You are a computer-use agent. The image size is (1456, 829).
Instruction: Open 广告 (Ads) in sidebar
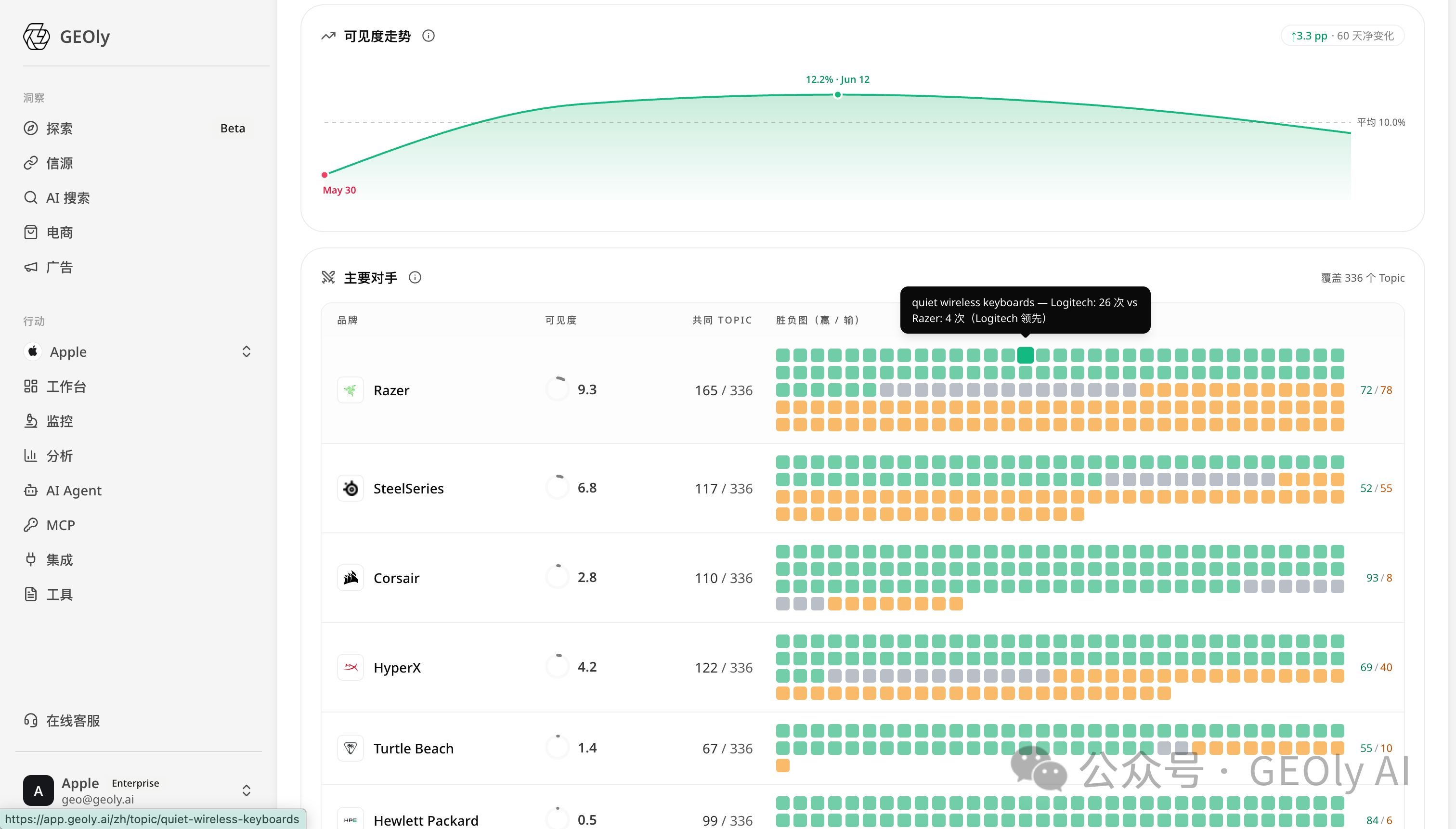pyautogui.click(x=59, y=268)
